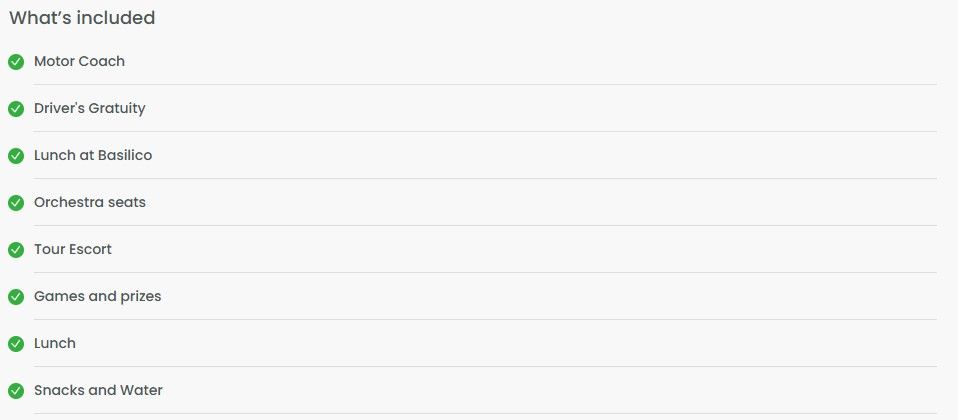Click the standalone Lunch list item text

coord(55,344)
